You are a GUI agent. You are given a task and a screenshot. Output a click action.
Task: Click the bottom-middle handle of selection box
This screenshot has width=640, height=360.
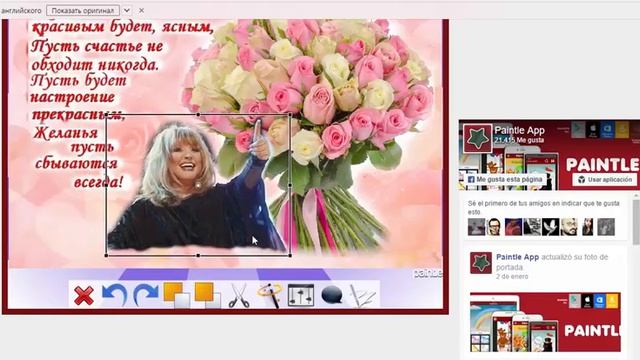[x=198, y=256]
